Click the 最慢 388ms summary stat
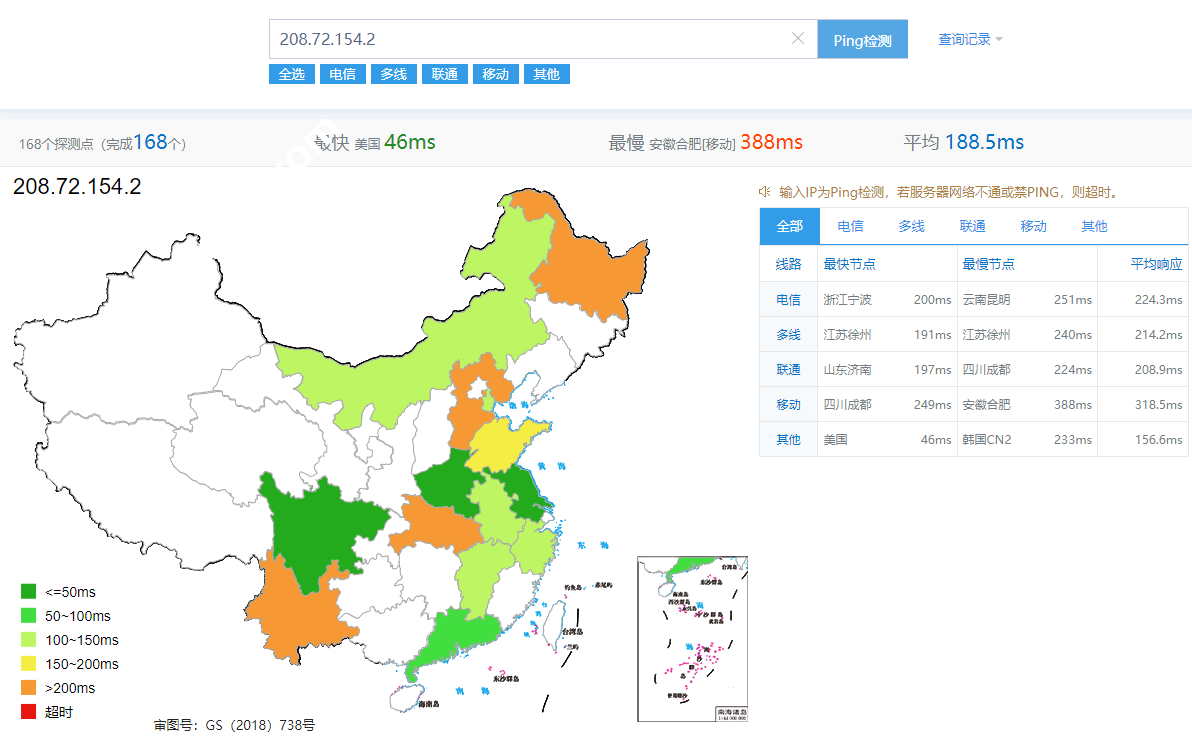This screenshot has height=747, width=1192. pyautogui.click(x=705, y=142)
